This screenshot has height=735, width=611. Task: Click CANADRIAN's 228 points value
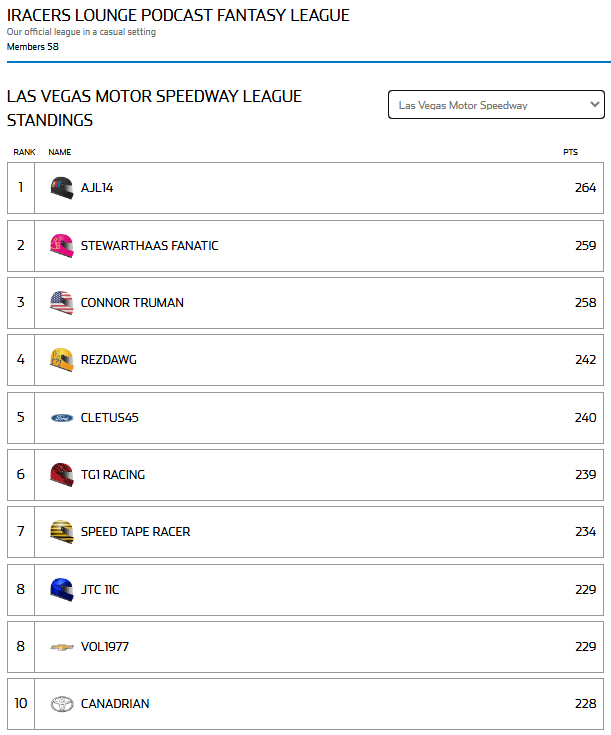(x=585, y=704)
